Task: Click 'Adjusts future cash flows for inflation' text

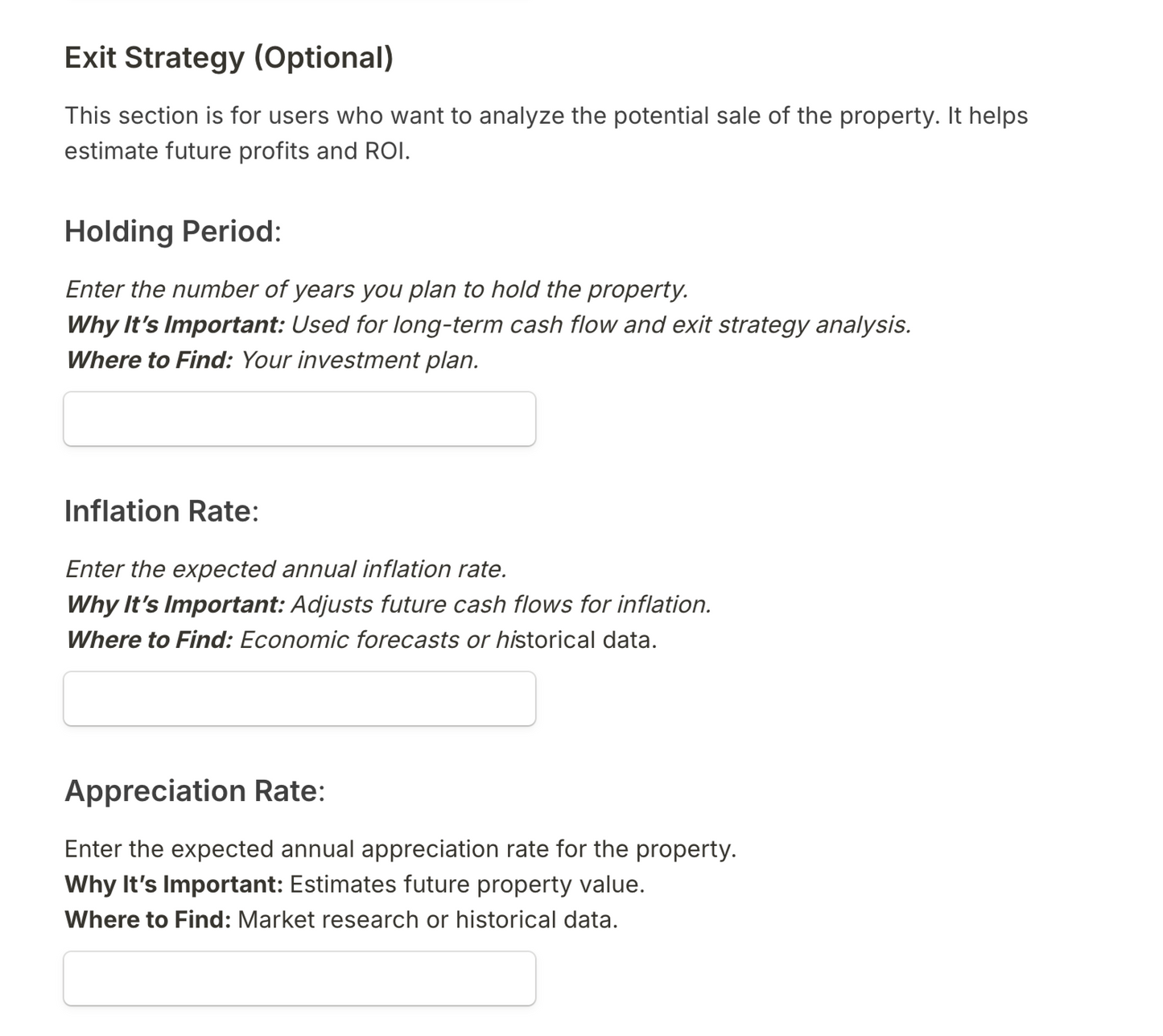Action: coord(502,604)
